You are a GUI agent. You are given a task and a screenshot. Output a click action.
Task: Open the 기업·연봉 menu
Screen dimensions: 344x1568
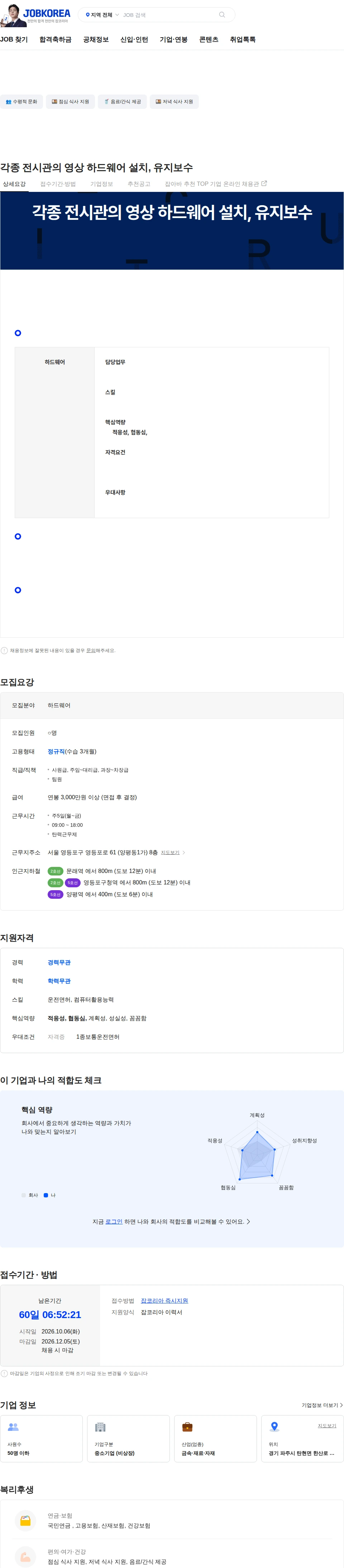(x=173, y=39)
